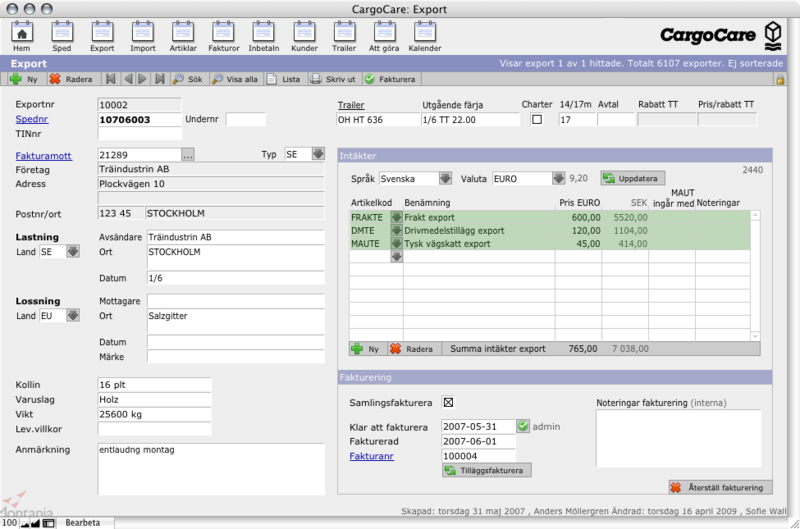Open the Lastning Land dropdown
Viewport: 800px width, 529px height.
(x=73, y=251)
